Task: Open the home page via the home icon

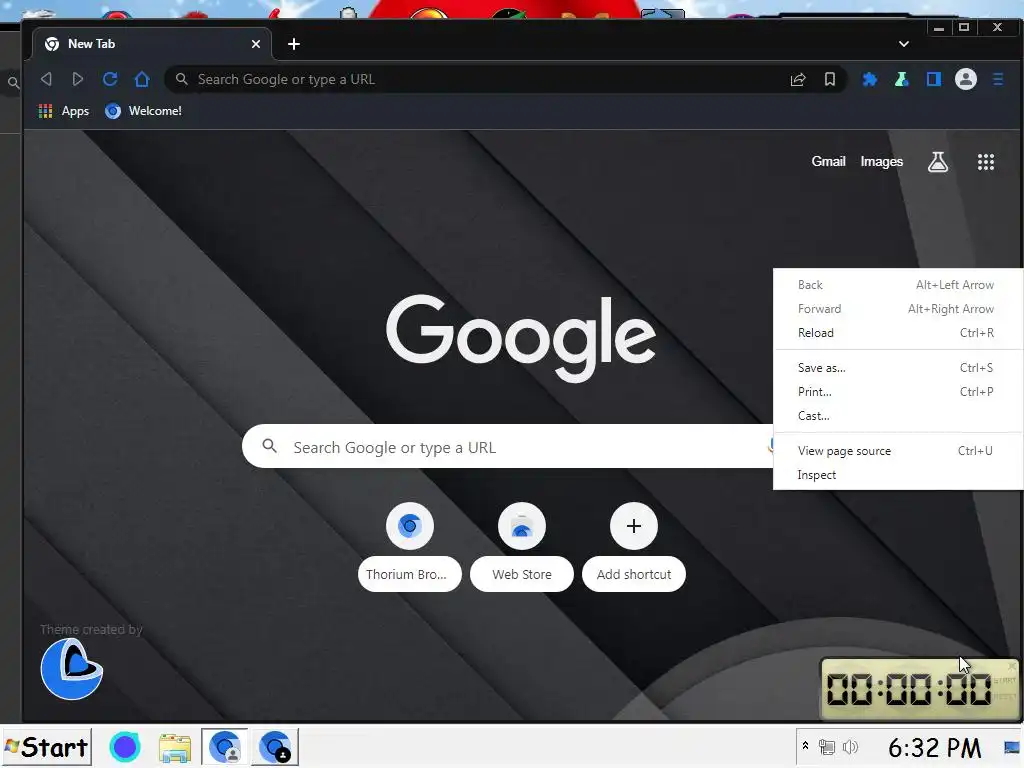Action: click(142, 79)
